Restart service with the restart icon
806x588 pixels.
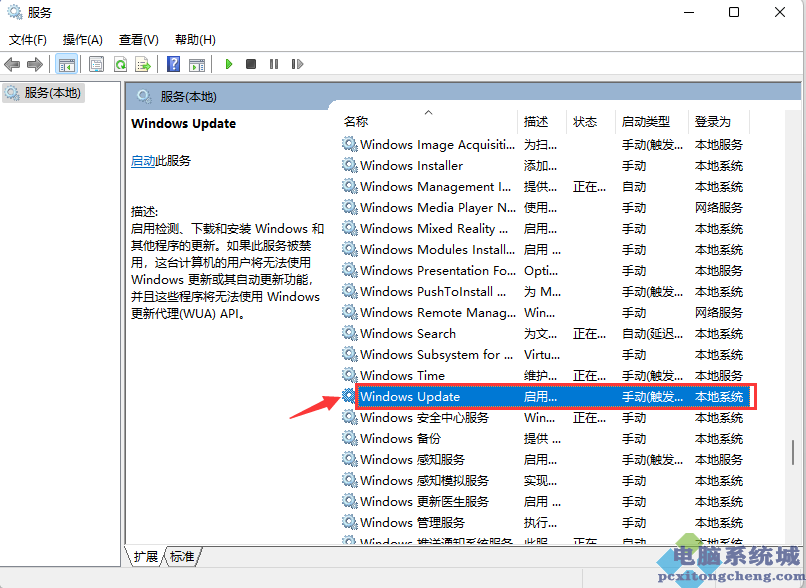297,64
